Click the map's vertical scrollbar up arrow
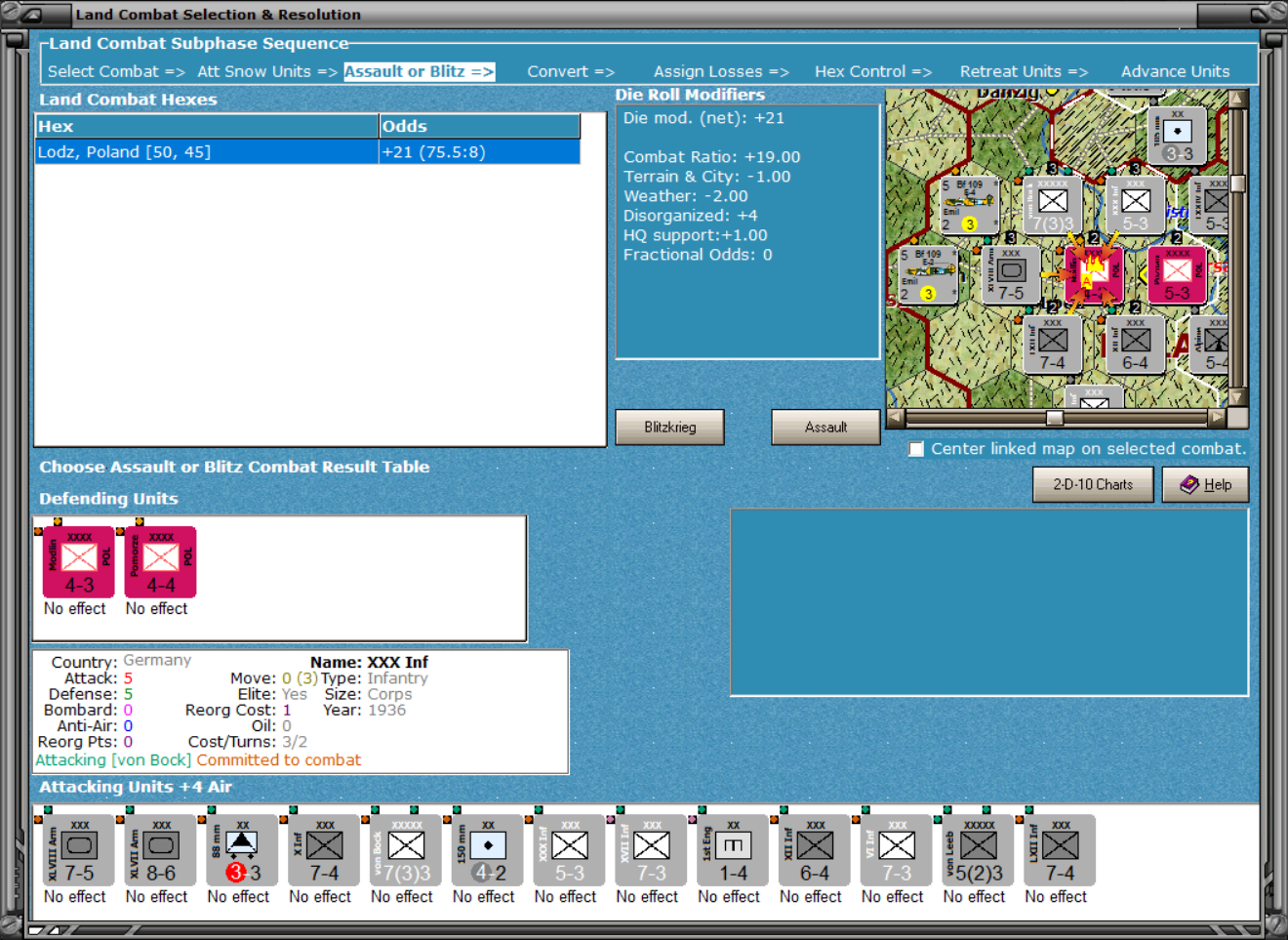Screen dimensions: 1288x940 tap(1238, 99)
